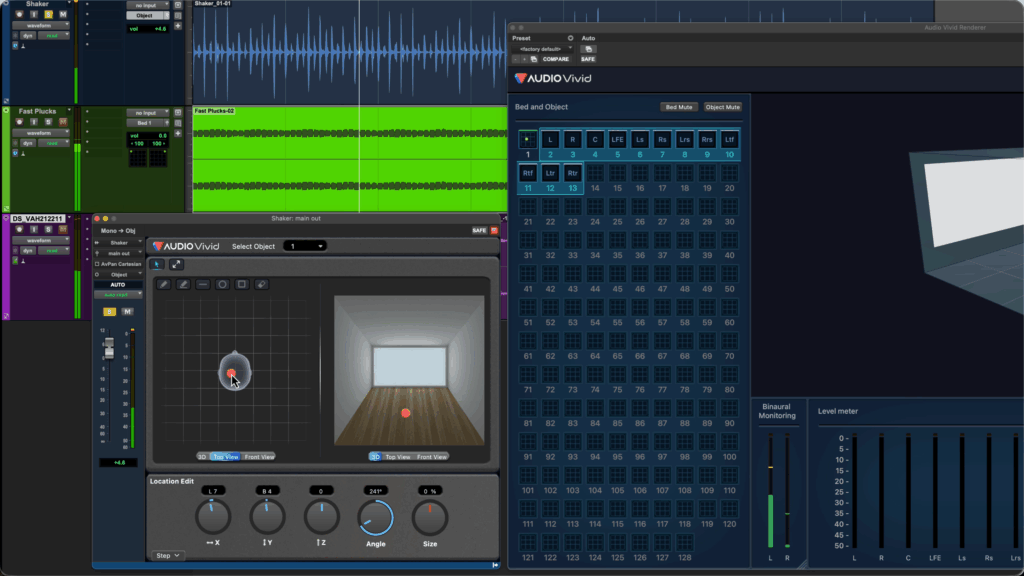The height and width of the screenshot is (576, 1024).
Task: Click the expand view arrows icon
Action: 176,264
